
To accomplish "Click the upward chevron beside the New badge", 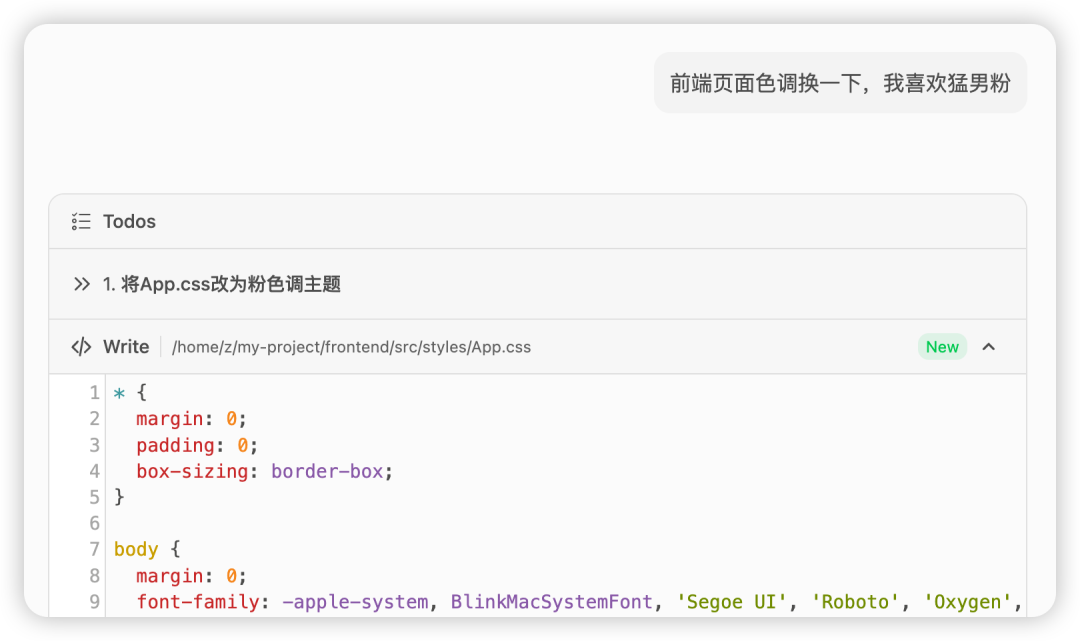I will [989, 346].
